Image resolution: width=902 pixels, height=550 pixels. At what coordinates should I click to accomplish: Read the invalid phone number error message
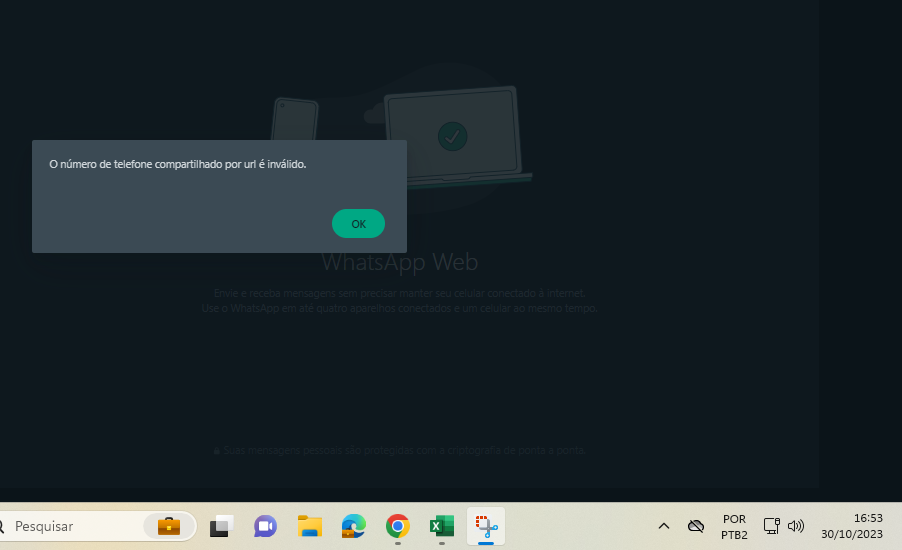(178, 165)
